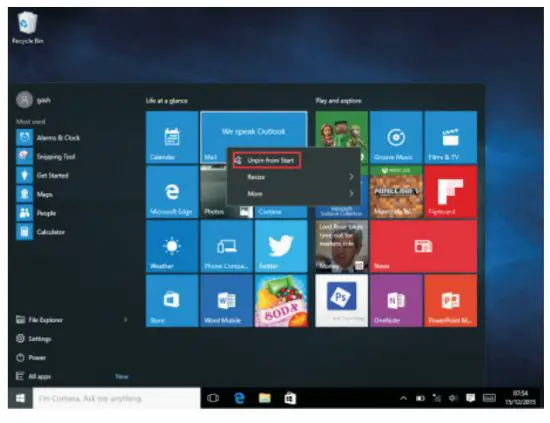Screen dimensions: 550x423
Task: Open Alarms & Clock from Most used
Action: click(48, 137)
